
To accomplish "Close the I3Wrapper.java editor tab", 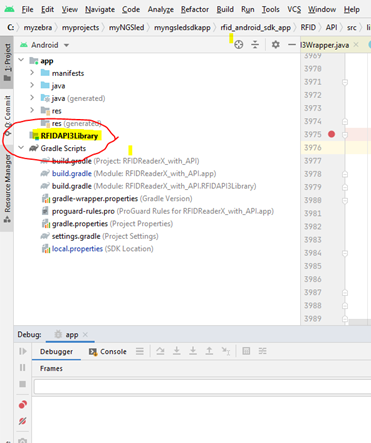I will (x=356, y=44).
